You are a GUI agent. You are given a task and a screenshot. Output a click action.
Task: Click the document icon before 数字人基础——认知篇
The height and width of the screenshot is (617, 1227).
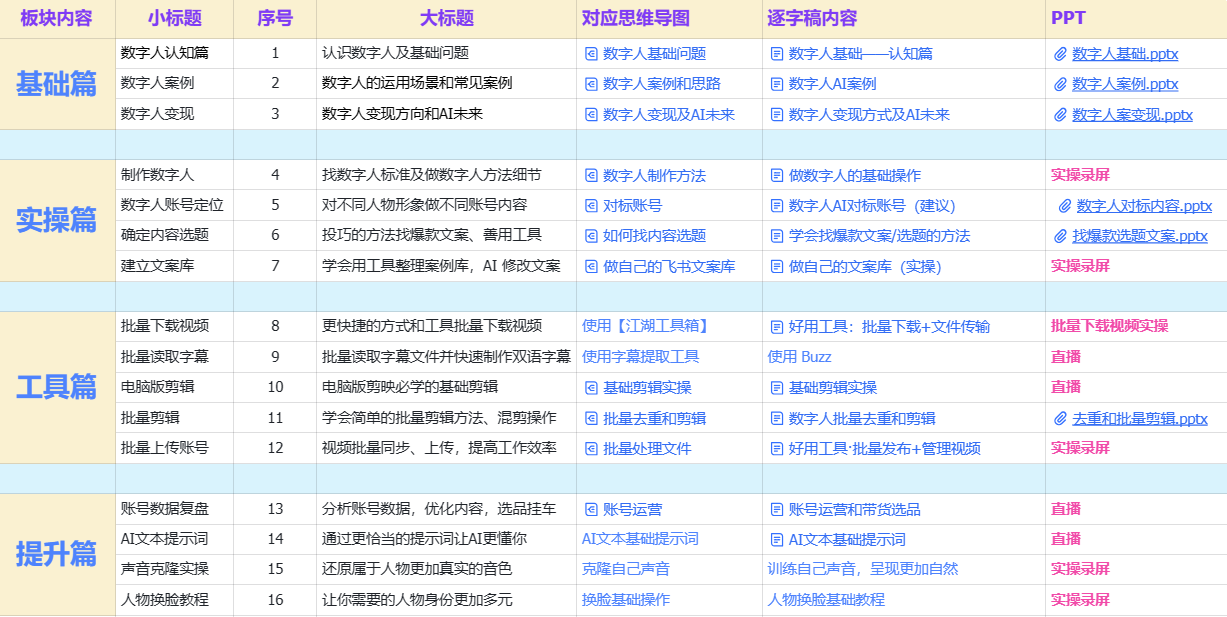[x=776, y=55]
